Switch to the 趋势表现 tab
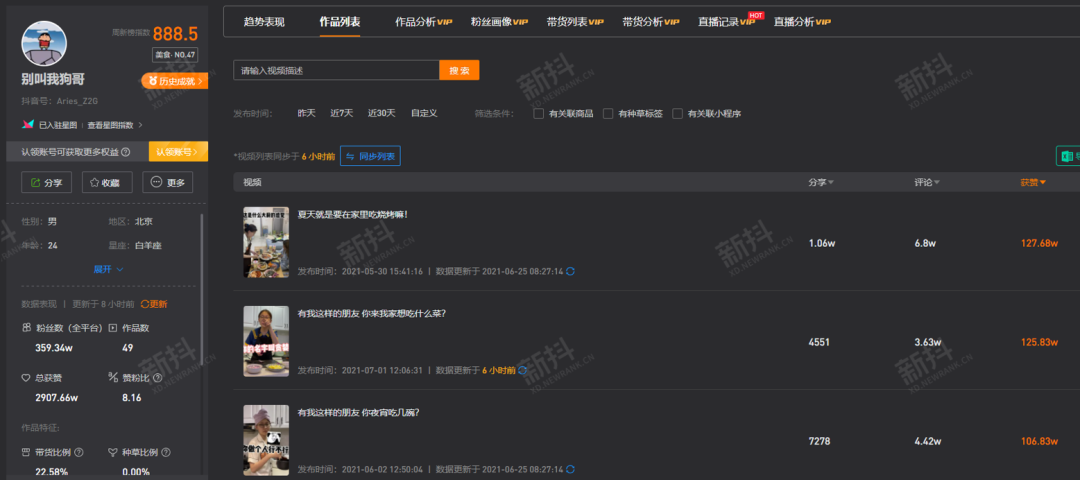 [x=264, y=21]
